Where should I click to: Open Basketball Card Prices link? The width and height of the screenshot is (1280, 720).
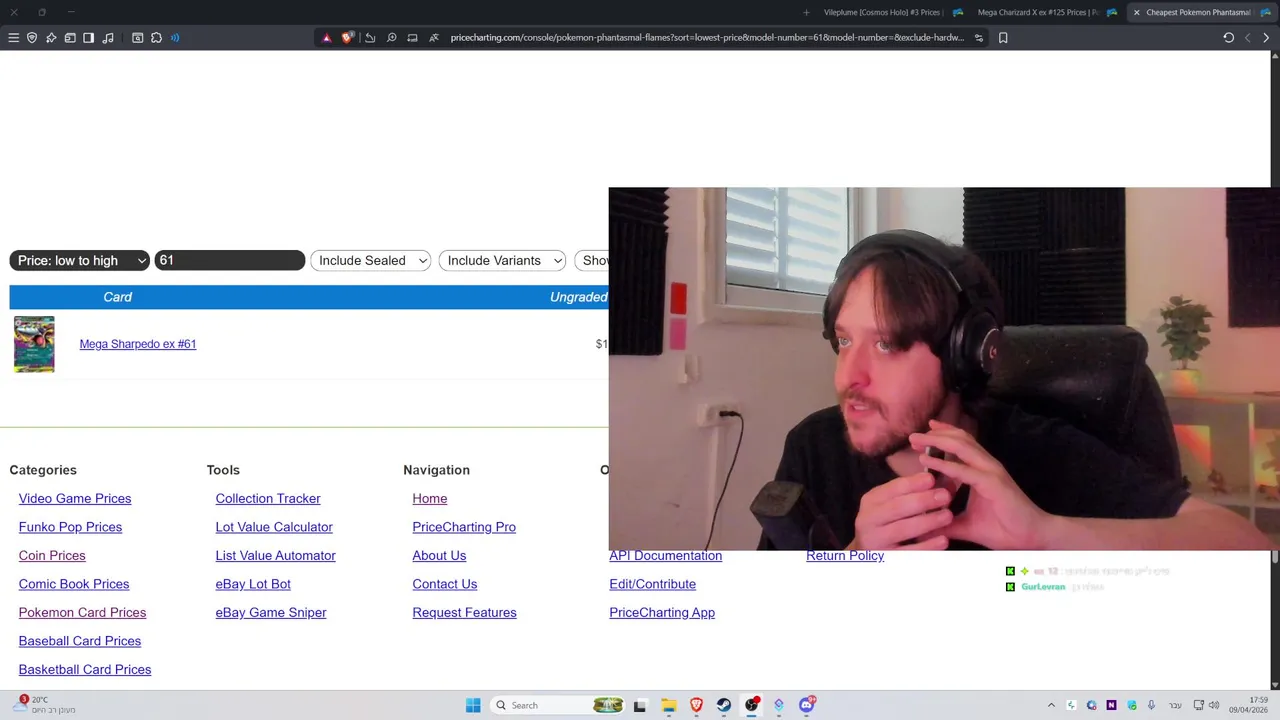[x=85, y=669]
